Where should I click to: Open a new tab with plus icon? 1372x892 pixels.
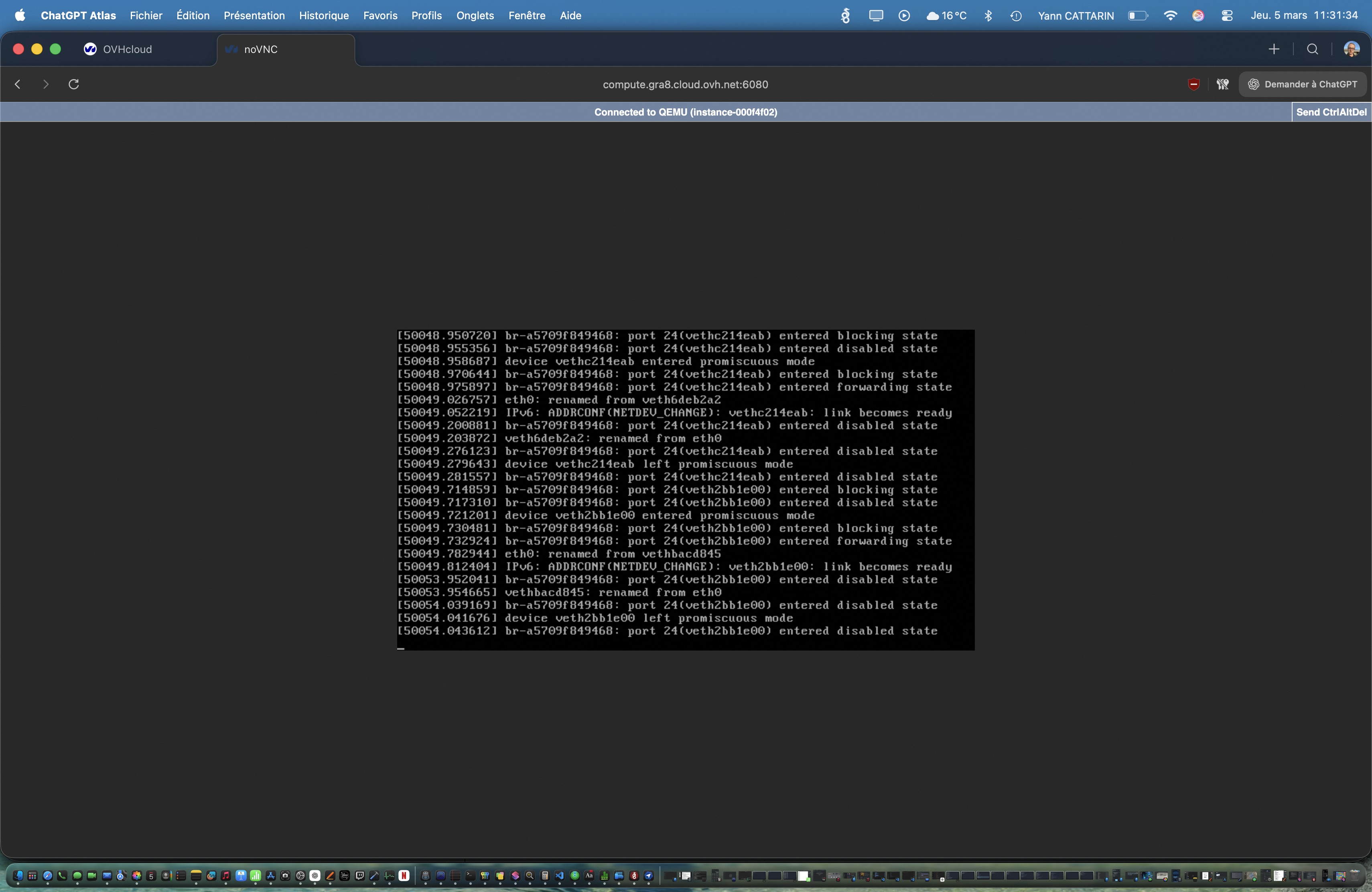(1274, 49)
